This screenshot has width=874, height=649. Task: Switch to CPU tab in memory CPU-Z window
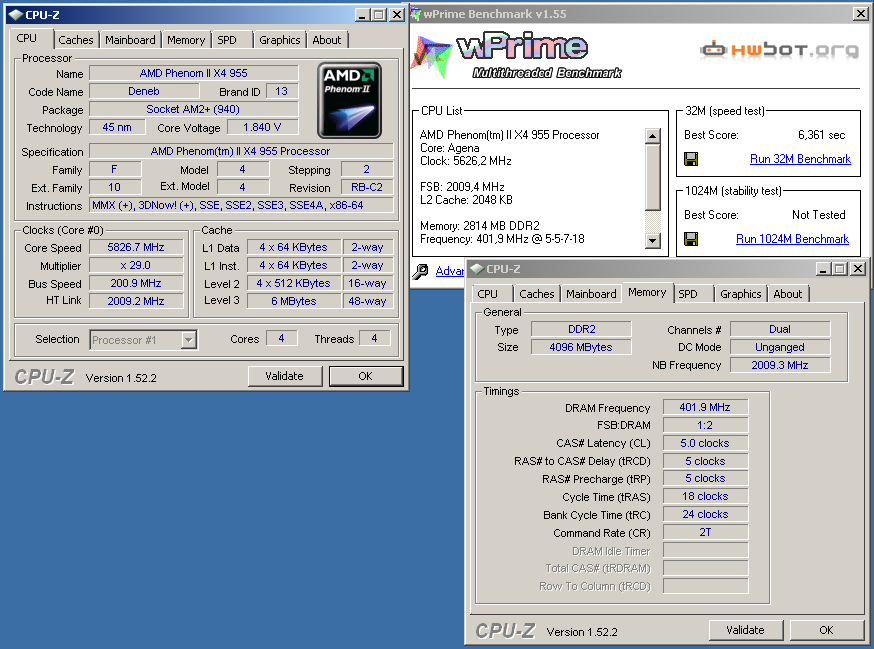click(x=488, y=294)
